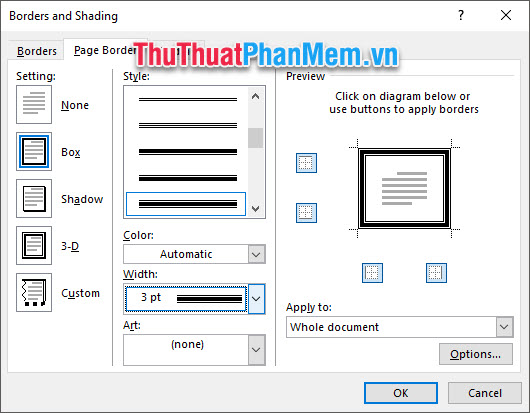Toggle the bottom border preview button
Screen dimensions: 530x413
coord(306,213)
